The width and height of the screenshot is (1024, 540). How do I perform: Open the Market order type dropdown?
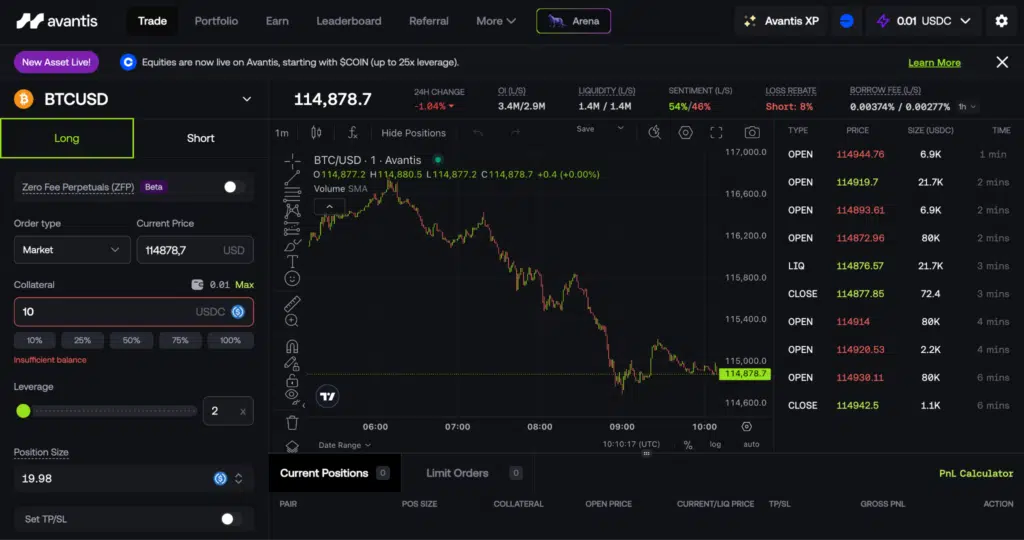(x=72, y=250)
